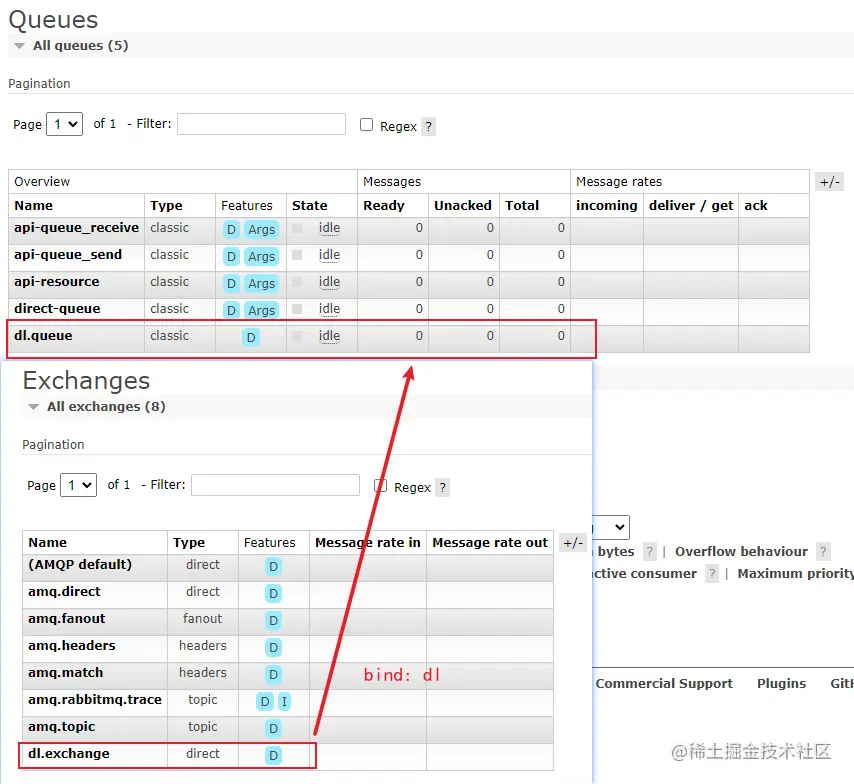Click the I badge of amq.rabbitmq.trace
The height and width of the screenshot is (784, 854).
(284, 701)
